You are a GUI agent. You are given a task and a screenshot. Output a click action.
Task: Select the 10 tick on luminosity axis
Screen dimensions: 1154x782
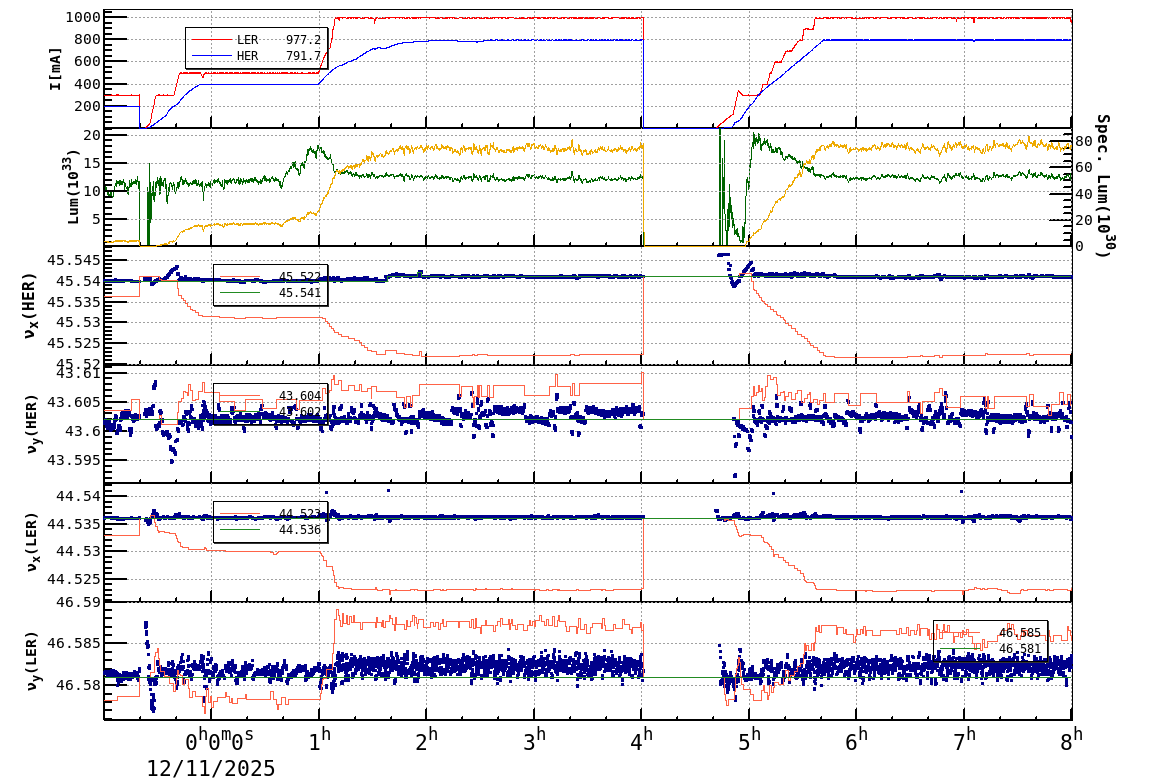92,191
